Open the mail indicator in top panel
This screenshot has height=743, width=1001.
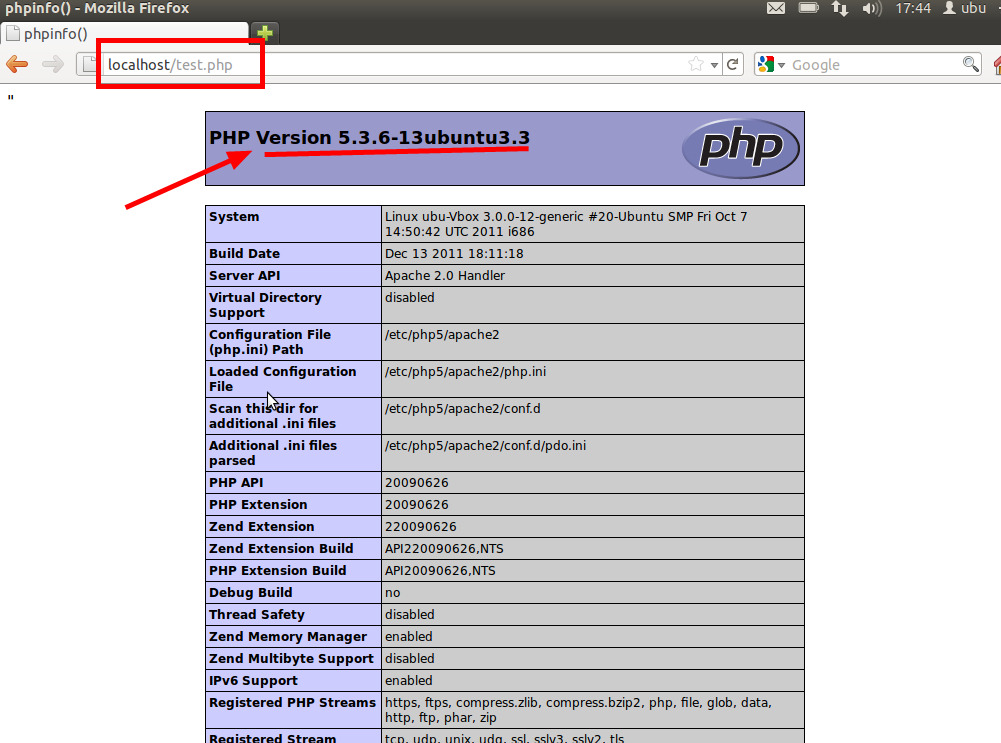pos(776,8)
